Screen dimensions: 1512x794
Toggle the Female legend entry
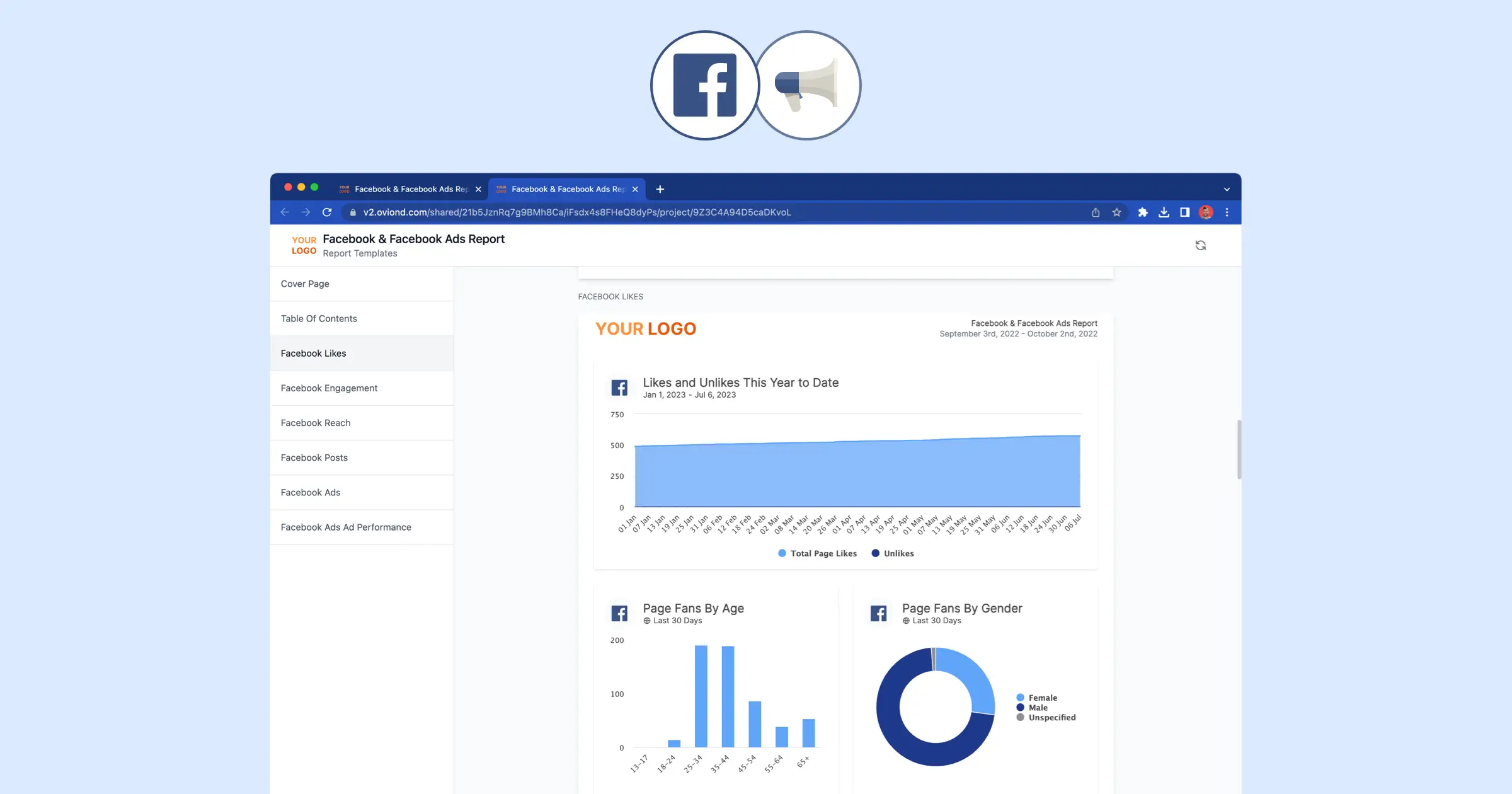tap(1037, 698)
